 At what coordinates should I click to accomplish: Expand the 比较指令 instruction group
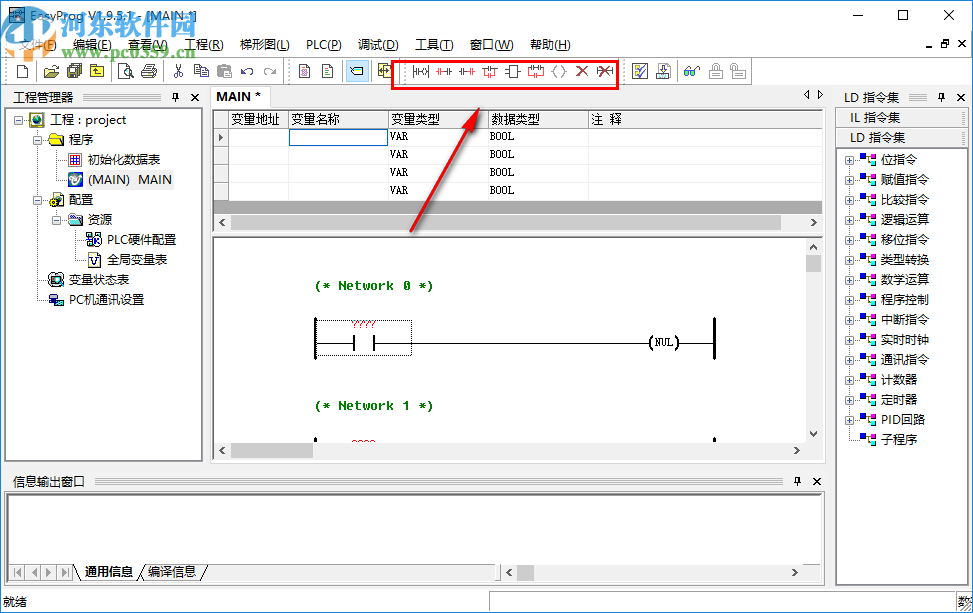(849, 200)
